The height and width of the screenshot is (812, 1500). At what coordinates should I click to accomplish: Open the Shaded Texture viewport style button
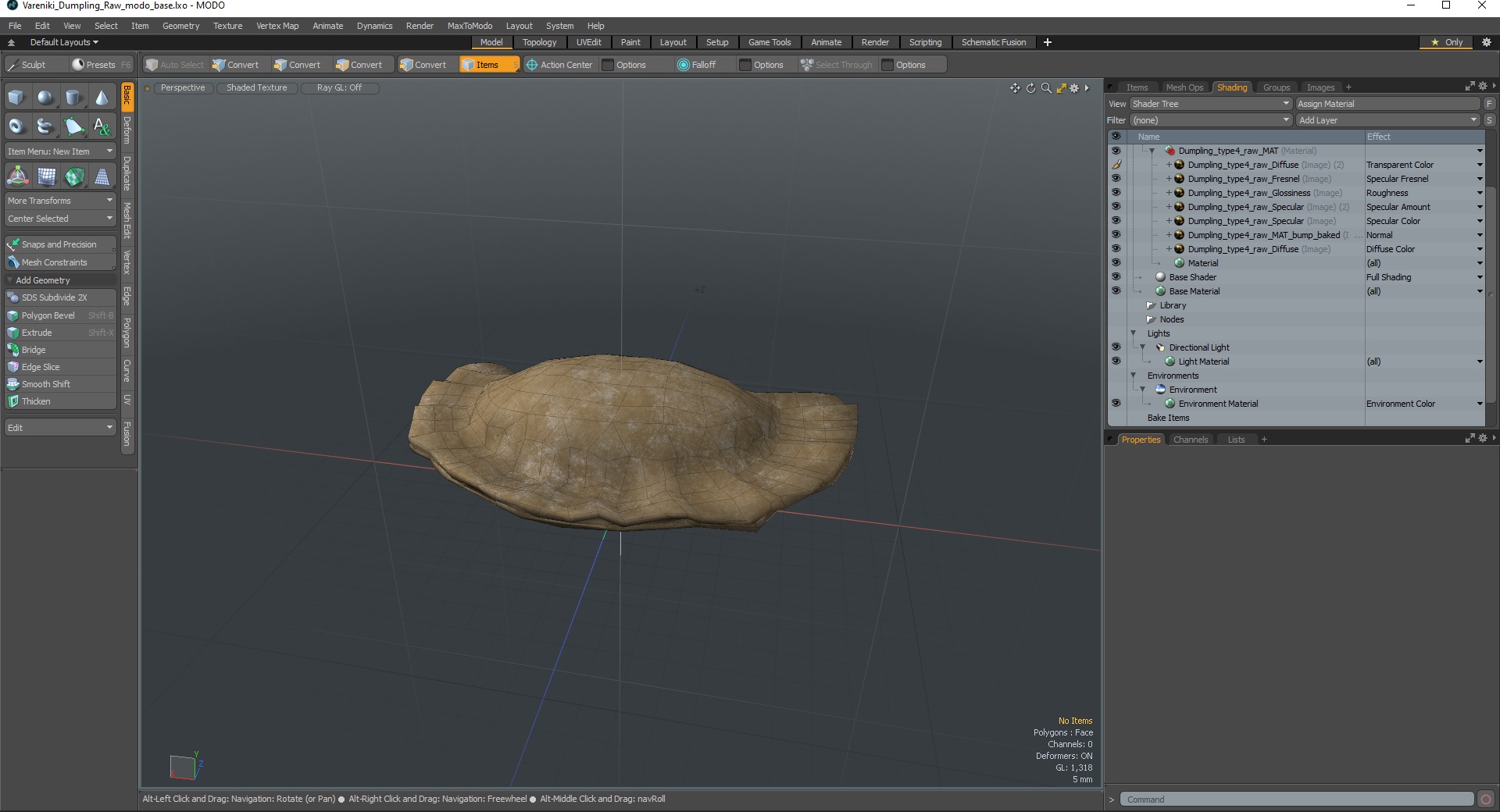click(x=256, y=87)
